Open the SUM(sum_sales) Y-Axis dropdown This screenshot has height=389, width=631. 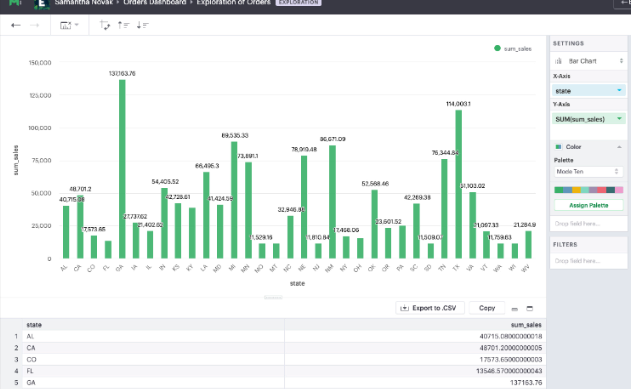coord(588,119)
